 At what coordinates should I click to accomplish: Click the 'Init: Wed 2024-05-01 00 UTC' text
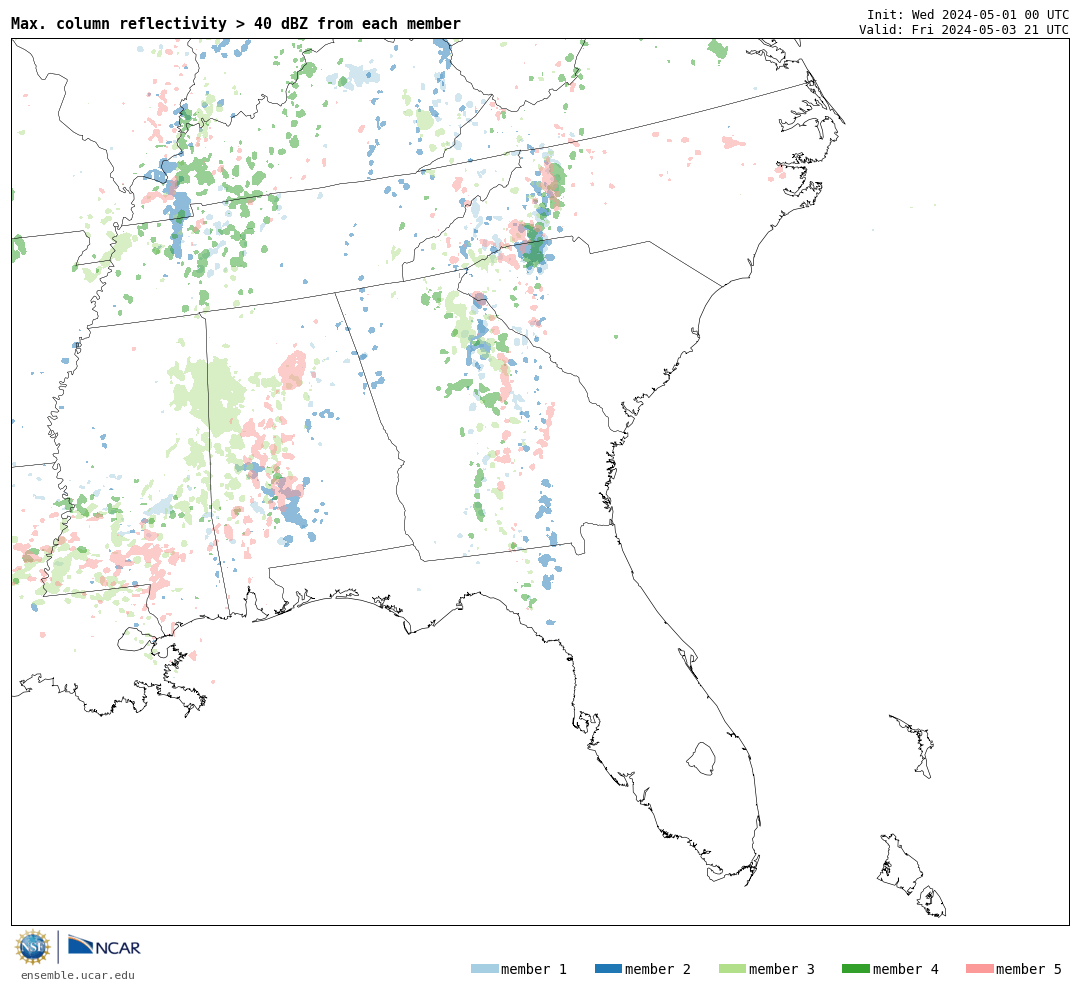click(968, 14)
